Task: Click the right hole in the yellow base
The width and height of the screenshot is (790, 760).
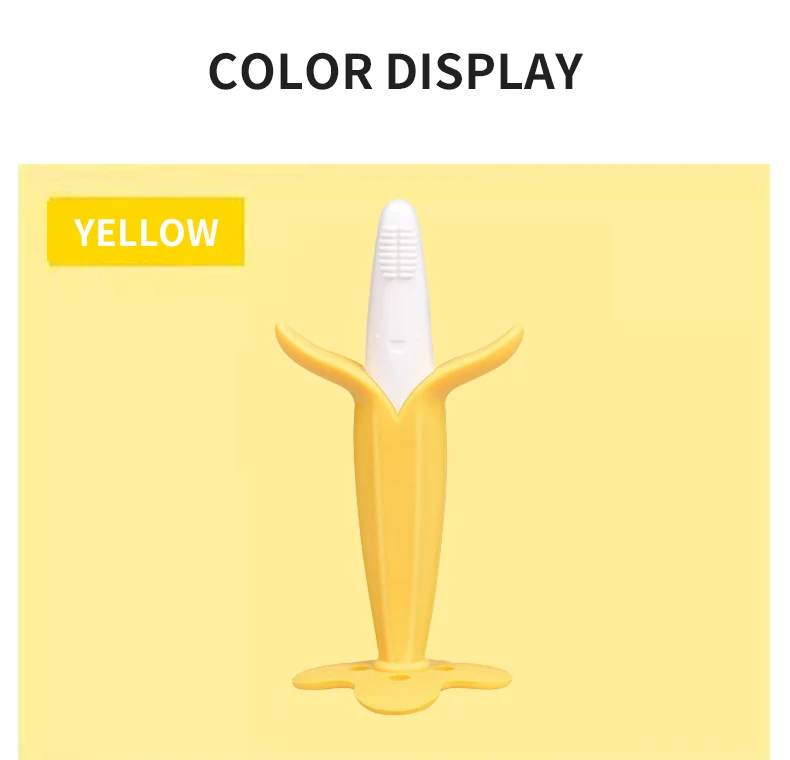Action: 443,669
